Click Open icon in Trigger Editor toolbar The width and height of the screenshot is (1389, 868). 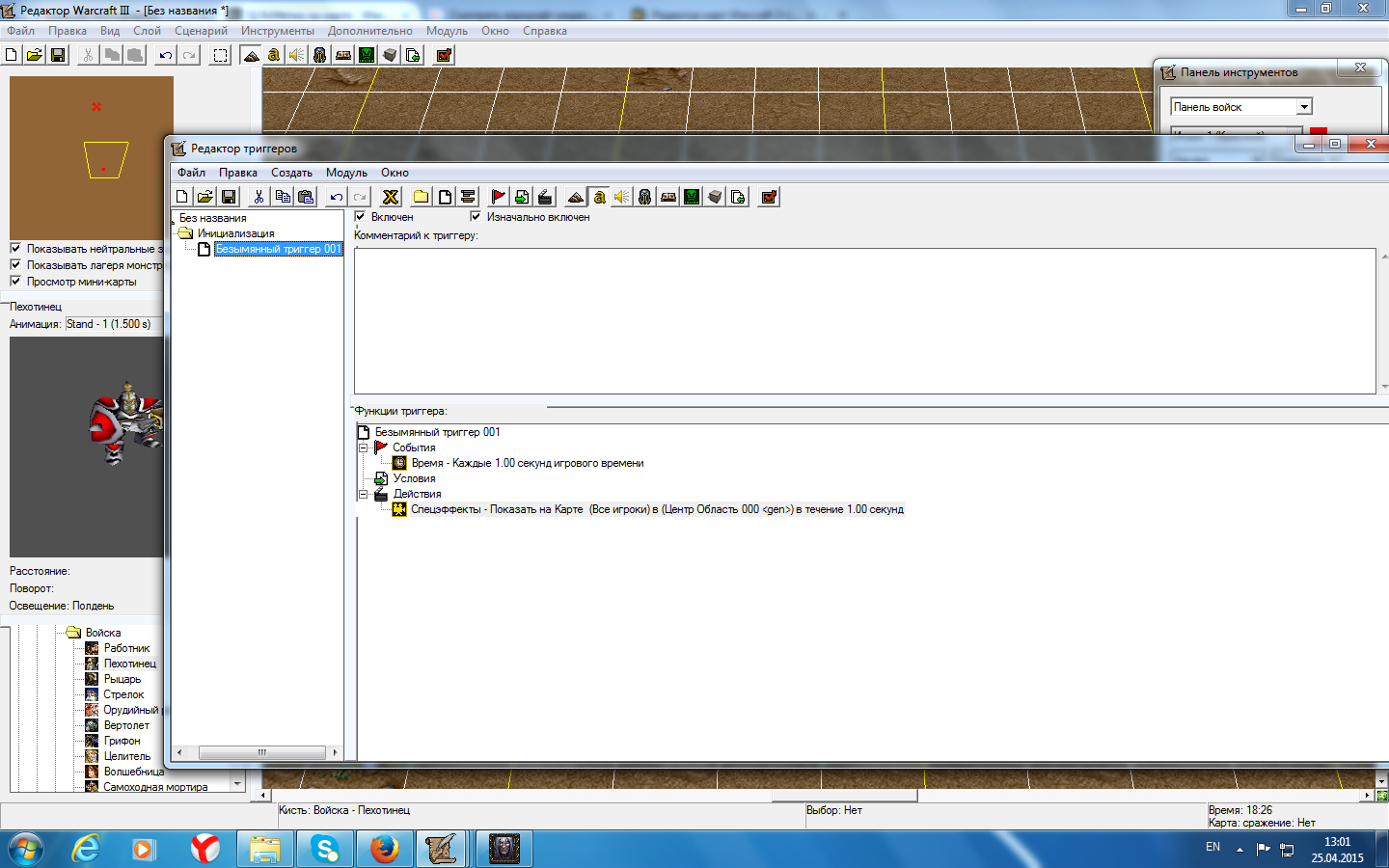(205, 197)
